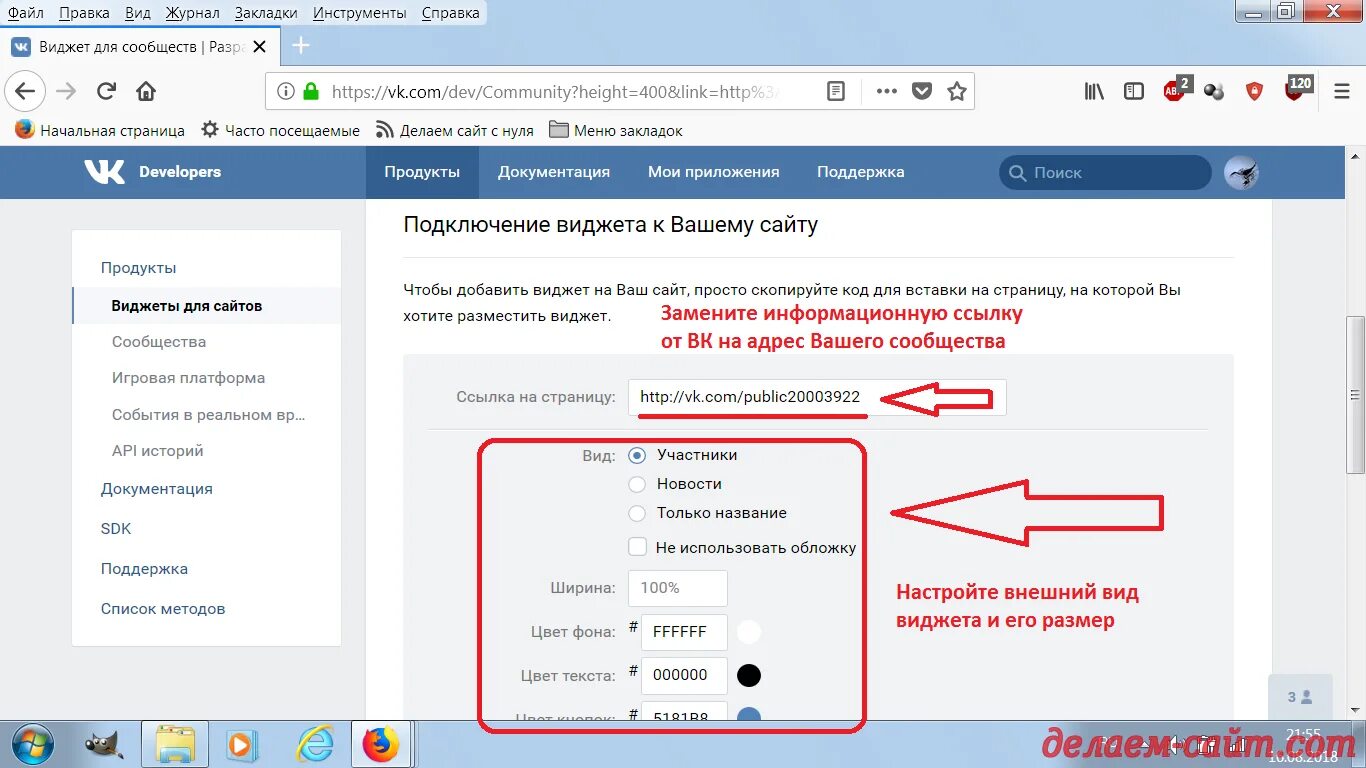This screenshot has height=768, width=1366.
Task: Save page to Pocket icon
Action: click(922, 91)
